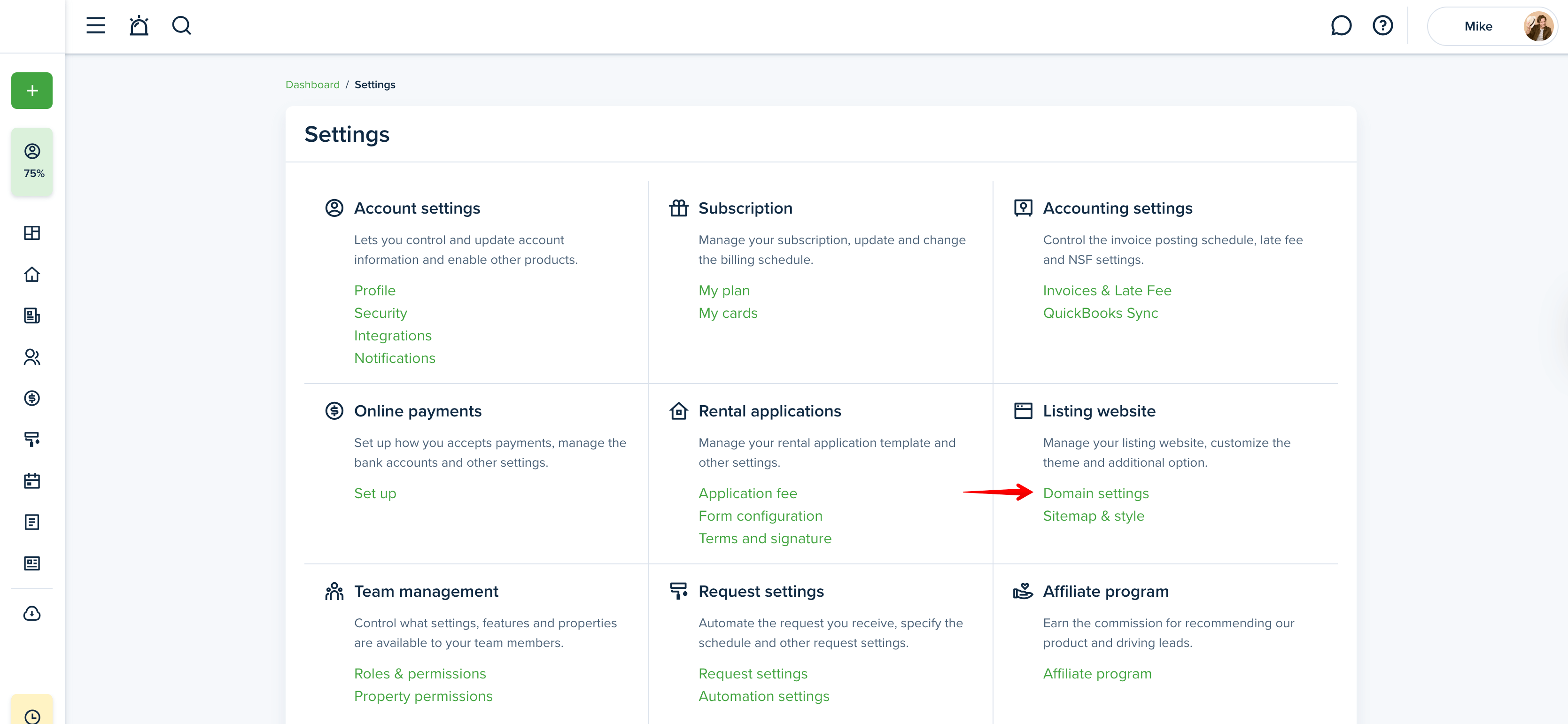Click the alarm bell notifications icon
This screenshot has height=724, width=1568.
(x=139, y=25)
